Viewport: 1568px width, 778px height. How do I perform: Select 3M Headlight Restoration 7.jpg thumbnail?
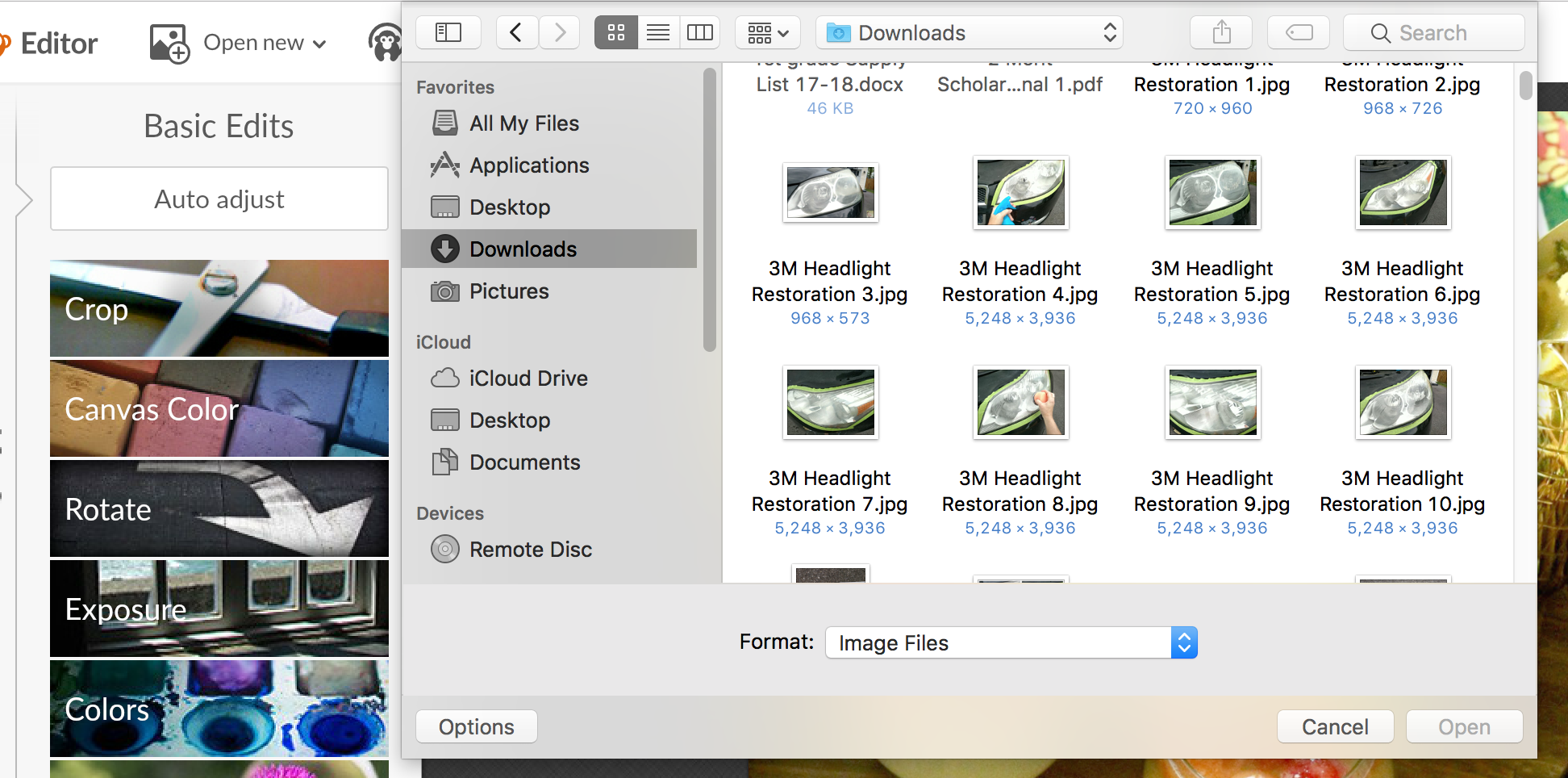coord(830,402)
